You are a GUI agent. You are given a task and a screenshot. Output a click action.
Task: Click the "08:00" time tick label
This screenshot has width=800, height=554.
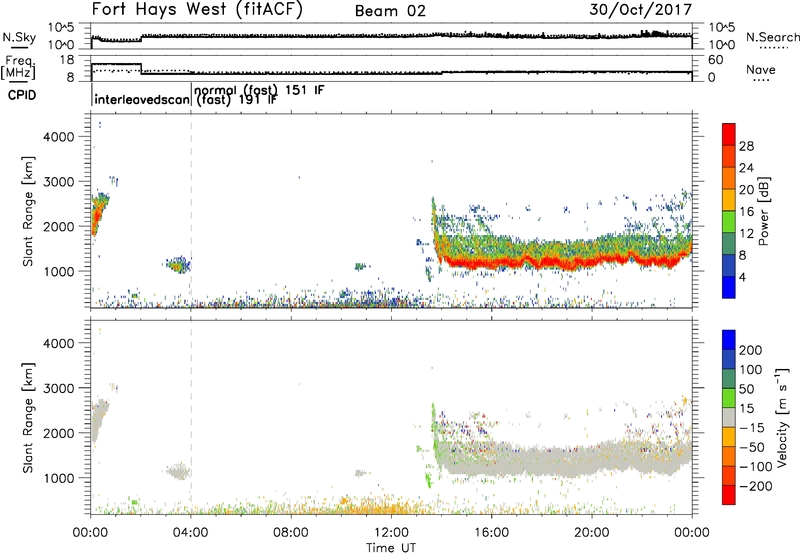tap(291, 533)
